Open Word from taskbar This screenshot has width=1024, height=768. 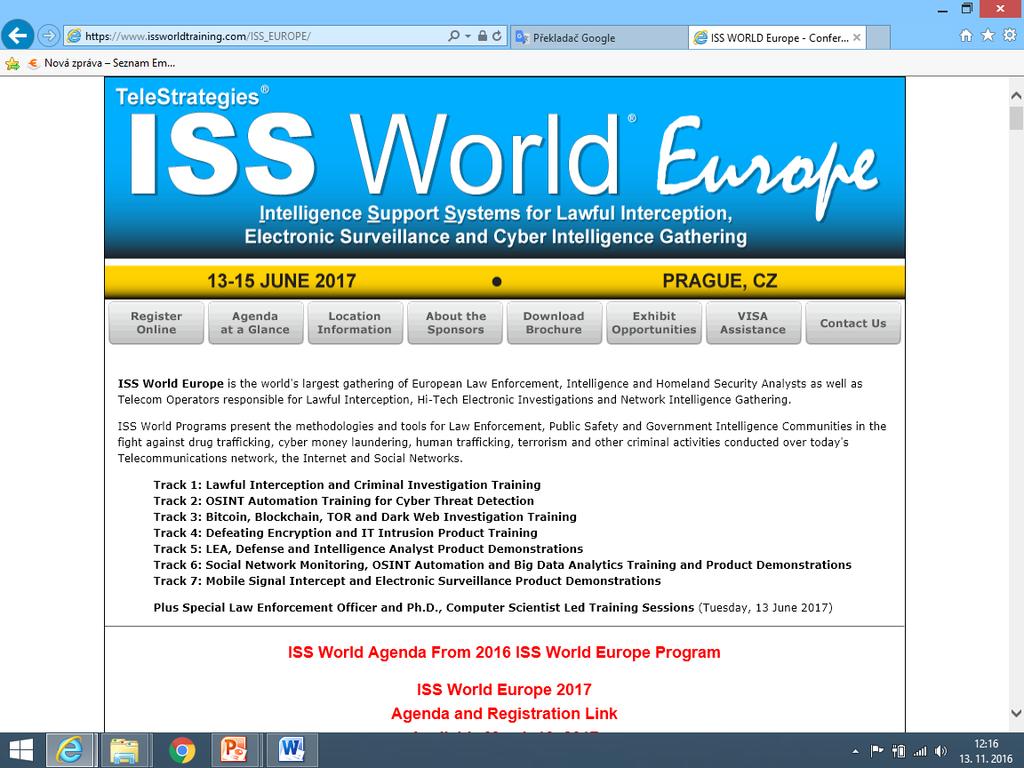click(x=291, y=750)
